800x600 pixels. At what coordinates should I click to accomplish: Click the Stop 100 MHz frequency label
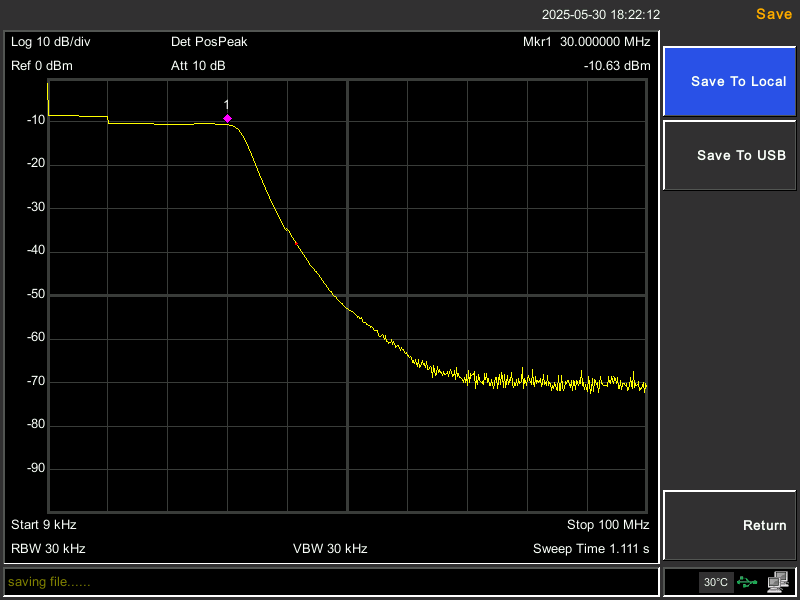pyautogui.click(x=608, y=524)
